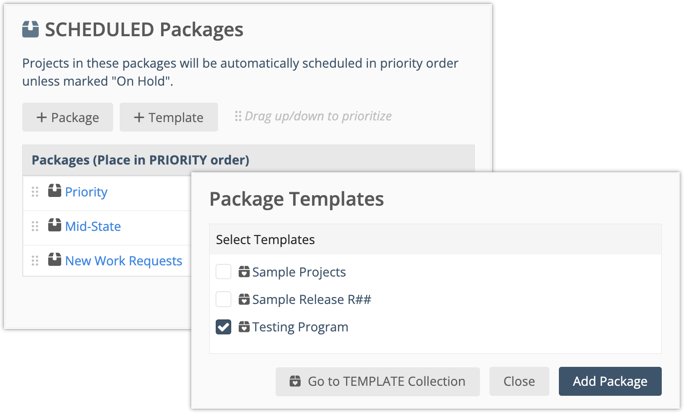Click the package icon beside New Work Requests

tap(54, 260)
